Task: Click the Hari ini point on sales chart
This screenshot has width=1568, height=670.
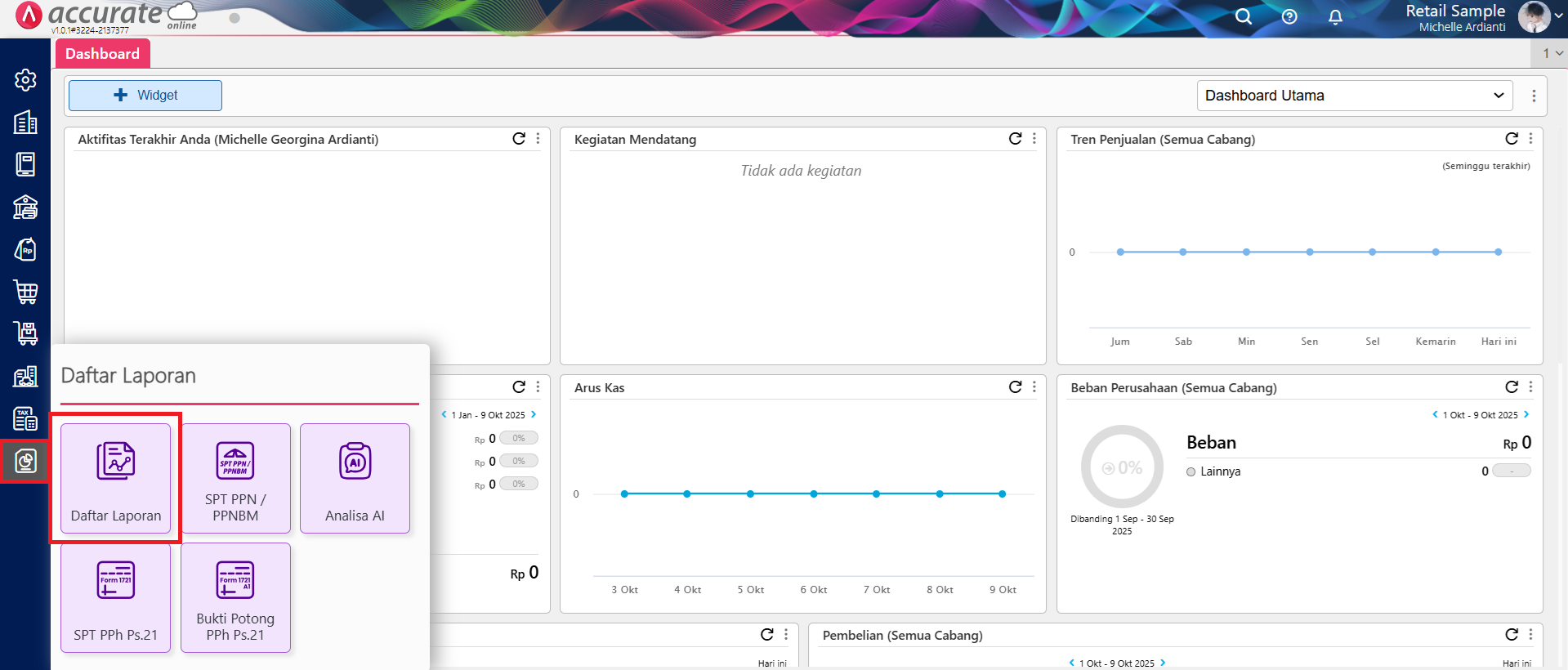Action: click(1498, 252)
